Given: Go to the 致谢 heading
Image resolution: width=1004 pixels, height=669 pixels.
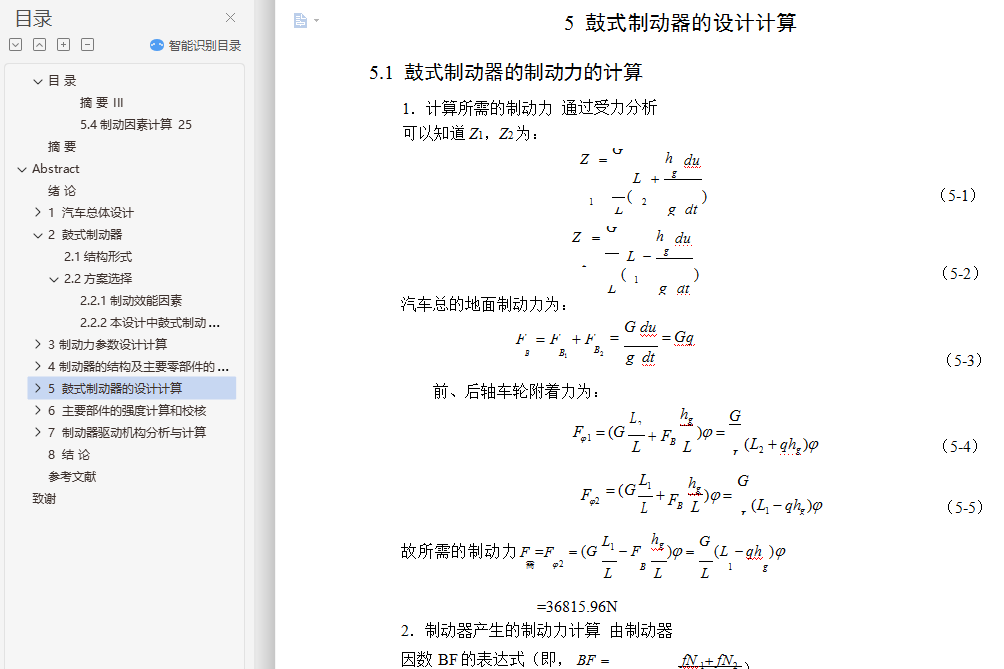Looking at the screenshot, I should [44, 499].
